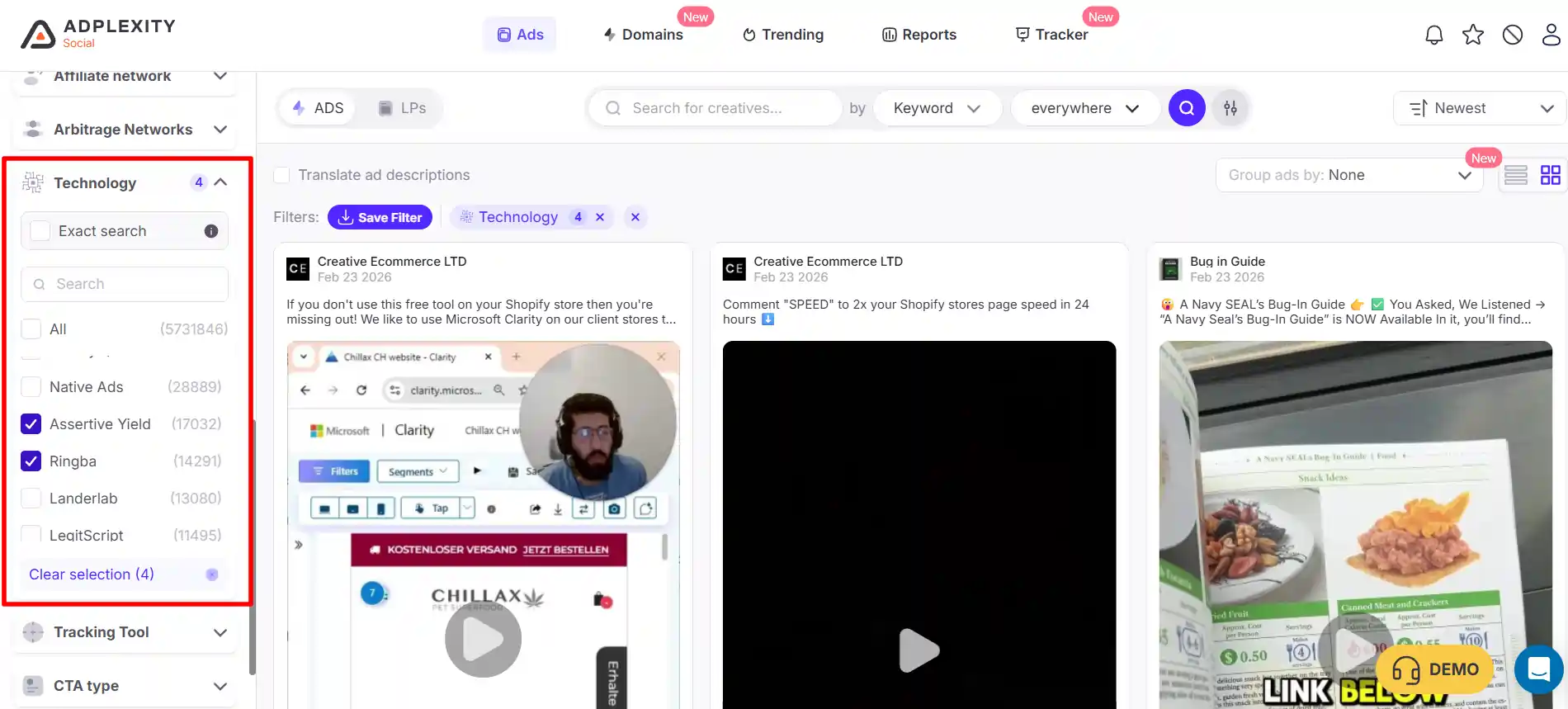The width and height of the screenshot is (1568, 709).
Task: Play the Chillax Clarity video ad
Action: (x=483, y=639)
